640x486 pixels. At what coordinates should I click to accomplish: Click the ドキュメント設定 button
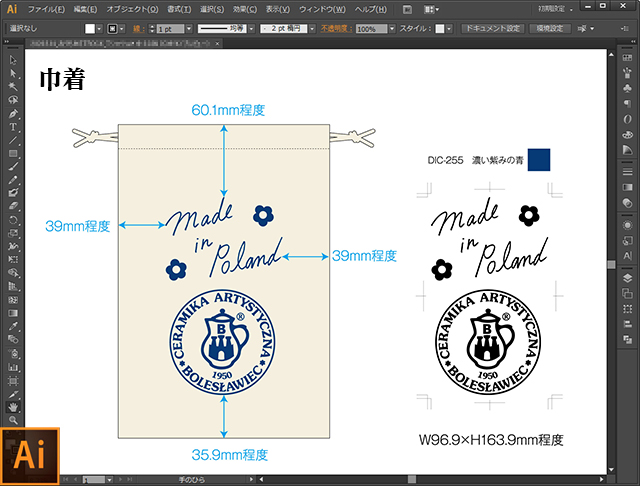coord(493,29)
